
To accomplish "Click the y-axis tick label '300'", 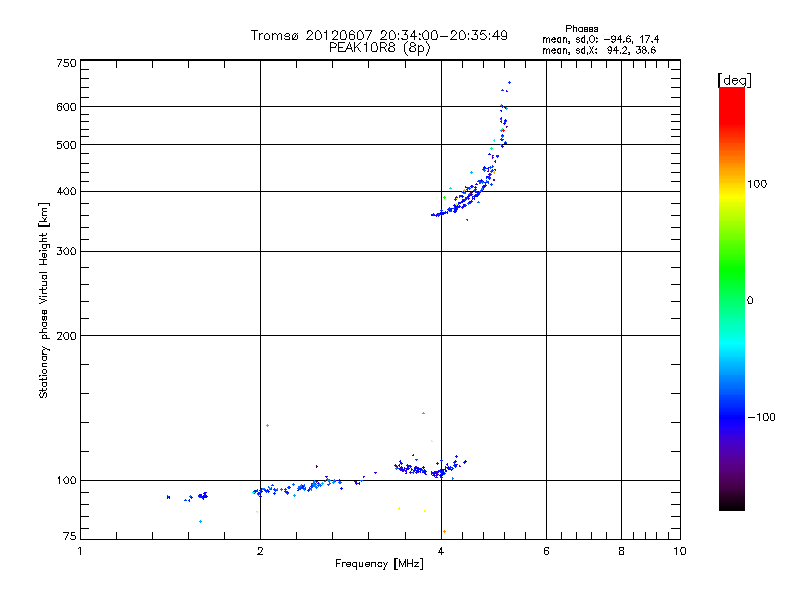I will point(66,252).
